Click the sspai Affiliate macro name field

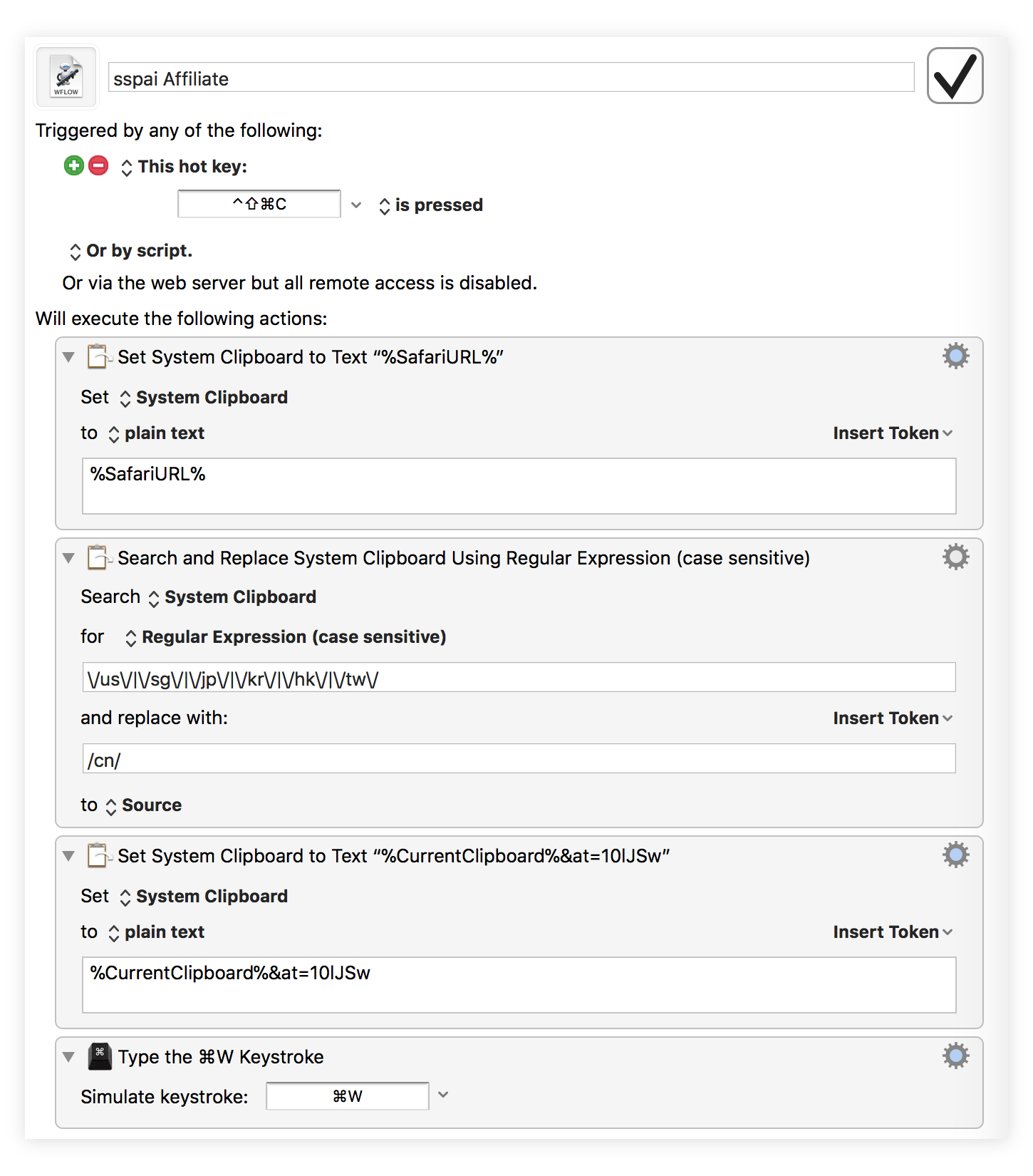tap(510, 78)
